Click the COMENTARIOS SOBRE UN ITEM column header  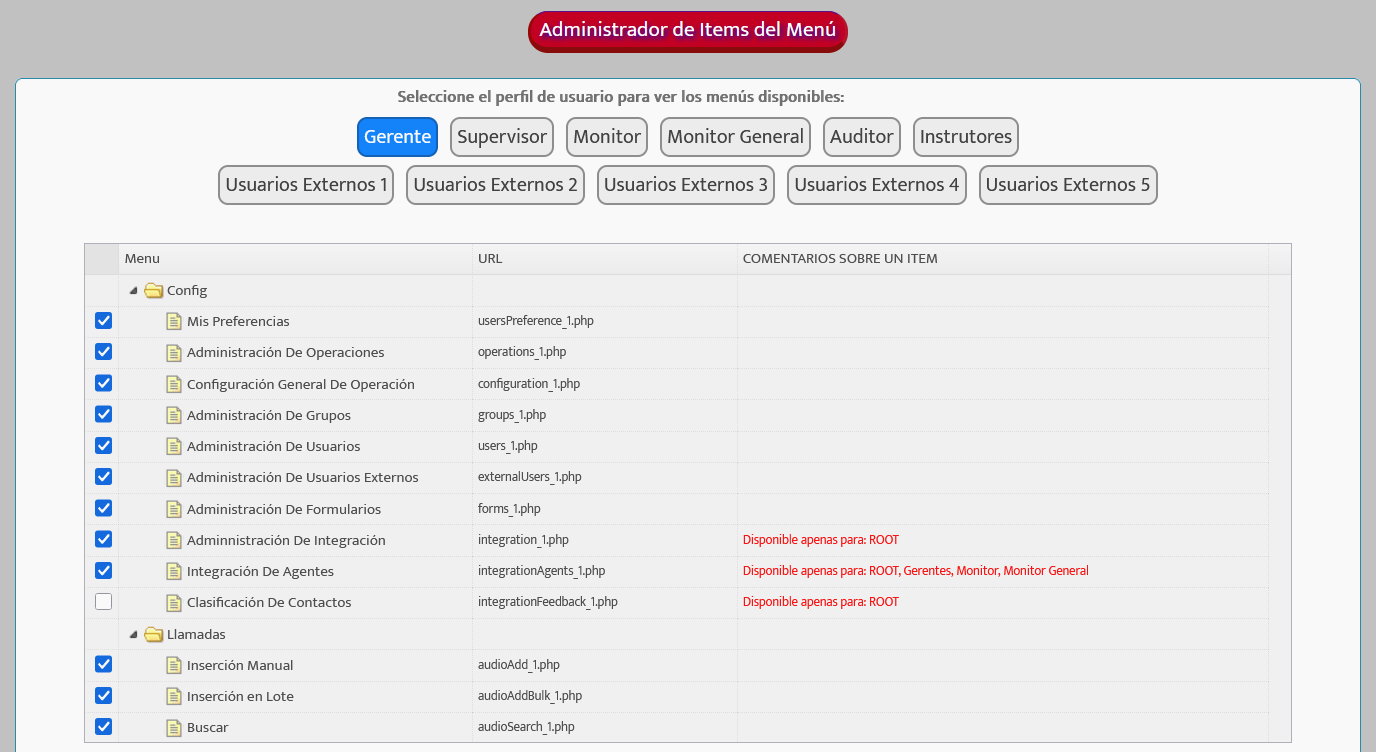click(1003, 259)
